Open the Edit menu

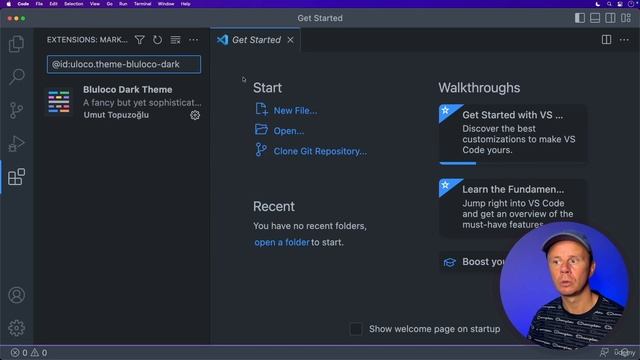pos(53,4)
